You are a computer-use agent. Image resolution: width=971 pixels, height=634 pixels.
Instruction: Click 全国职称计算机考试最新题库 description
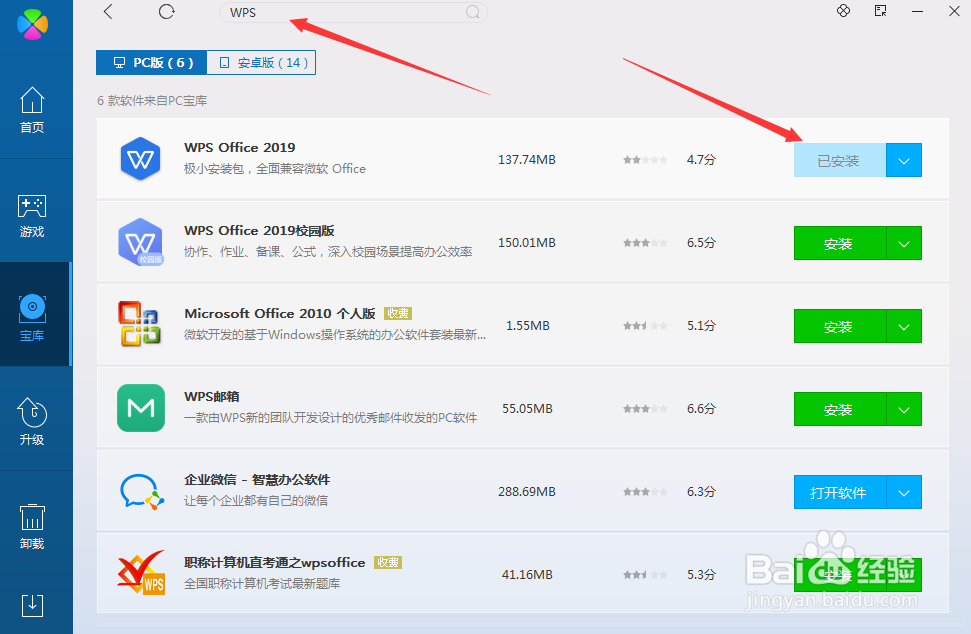(262, 583)
